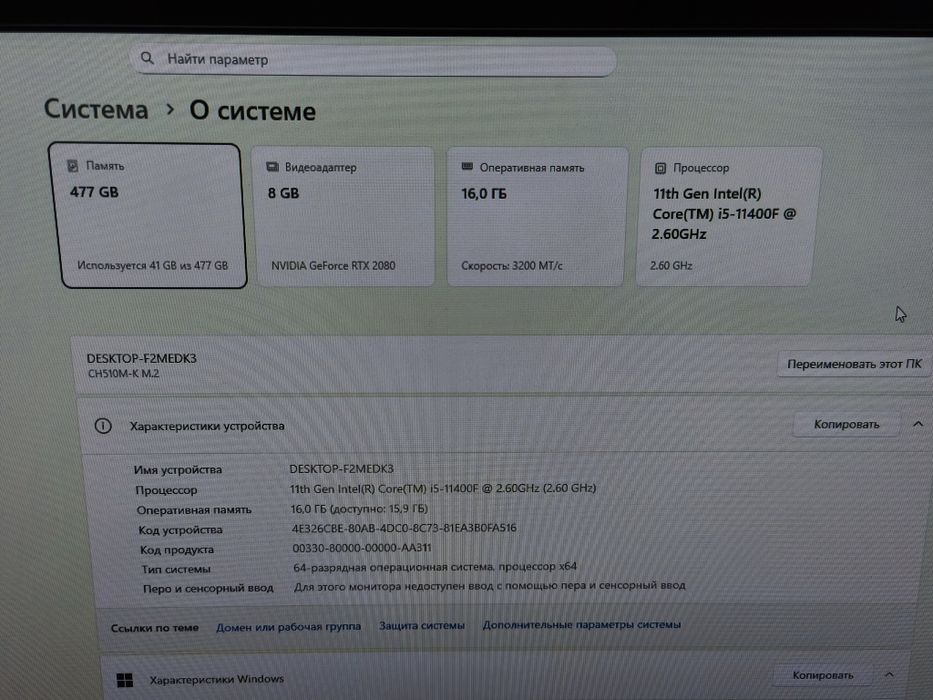Open the Процессор i5-11400F card
Screen dimensions: 933x700
(x=728, y=217)
